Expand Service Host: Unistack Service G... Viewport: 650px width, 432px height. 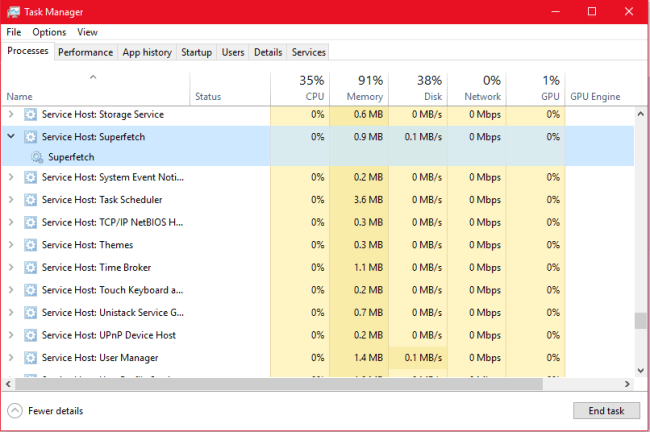11,312
